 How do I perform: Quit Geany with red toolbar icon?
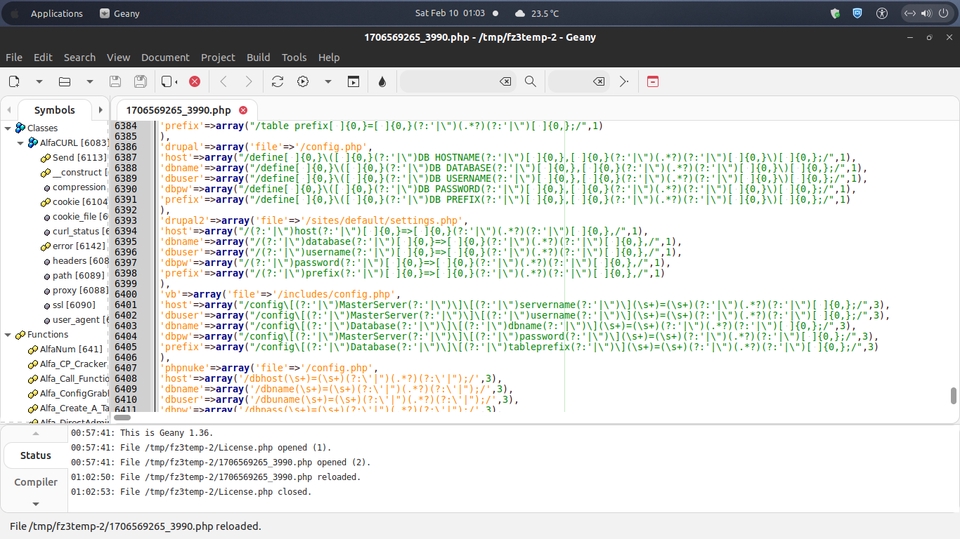[653, 81]
